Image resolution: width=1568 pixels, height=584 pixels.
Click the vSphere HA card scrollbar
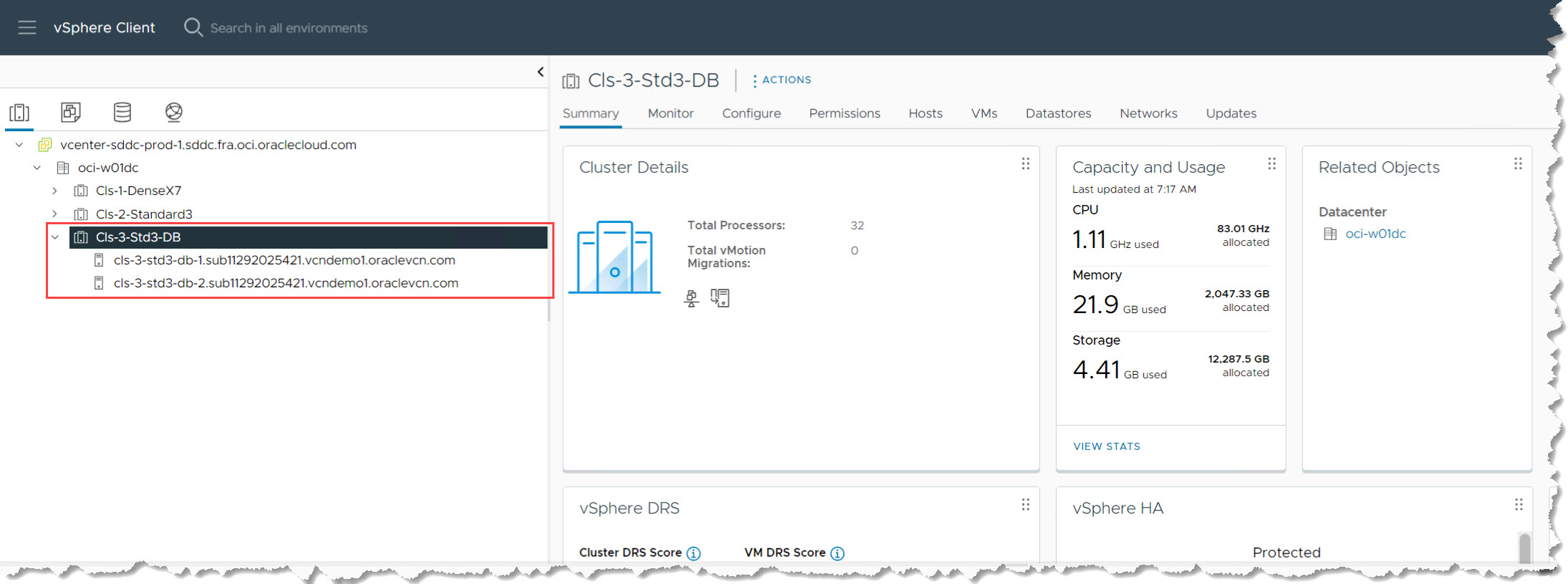point(1525,547)
